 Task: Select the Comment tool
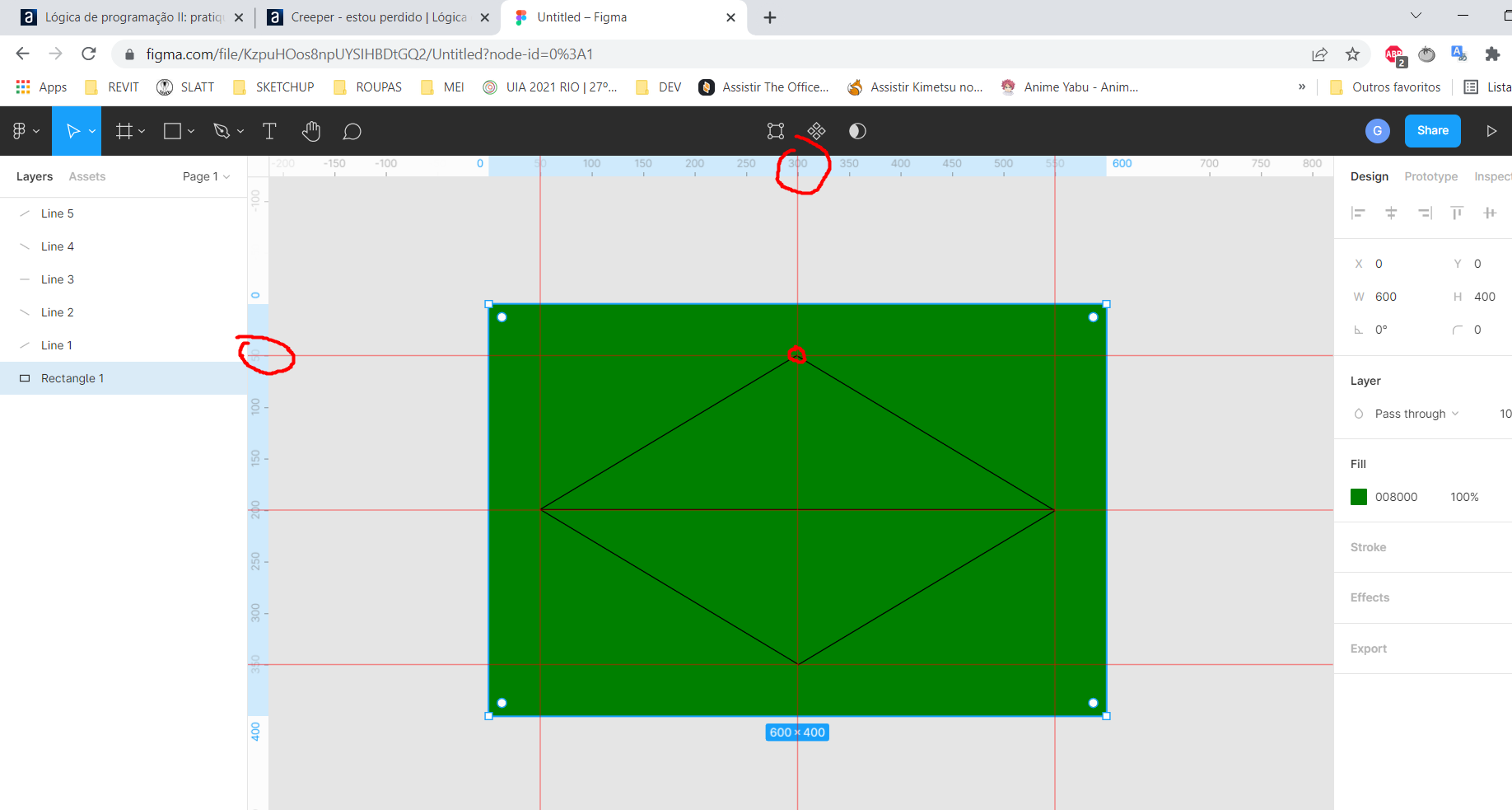[x=352, y=132]
